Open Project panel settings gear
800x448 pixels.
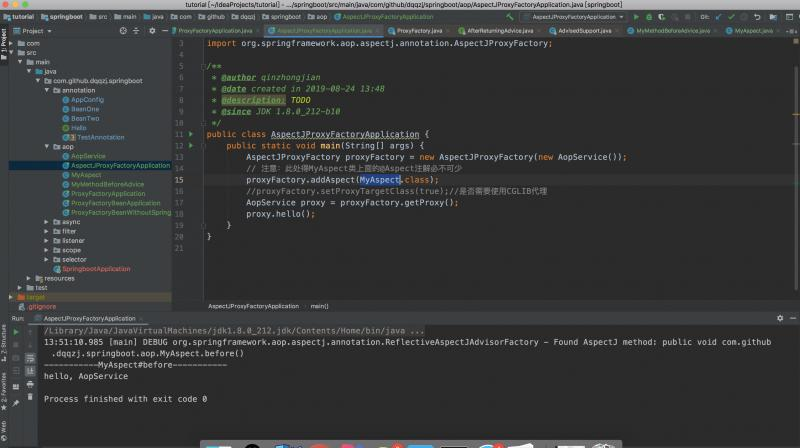(152, 31)
